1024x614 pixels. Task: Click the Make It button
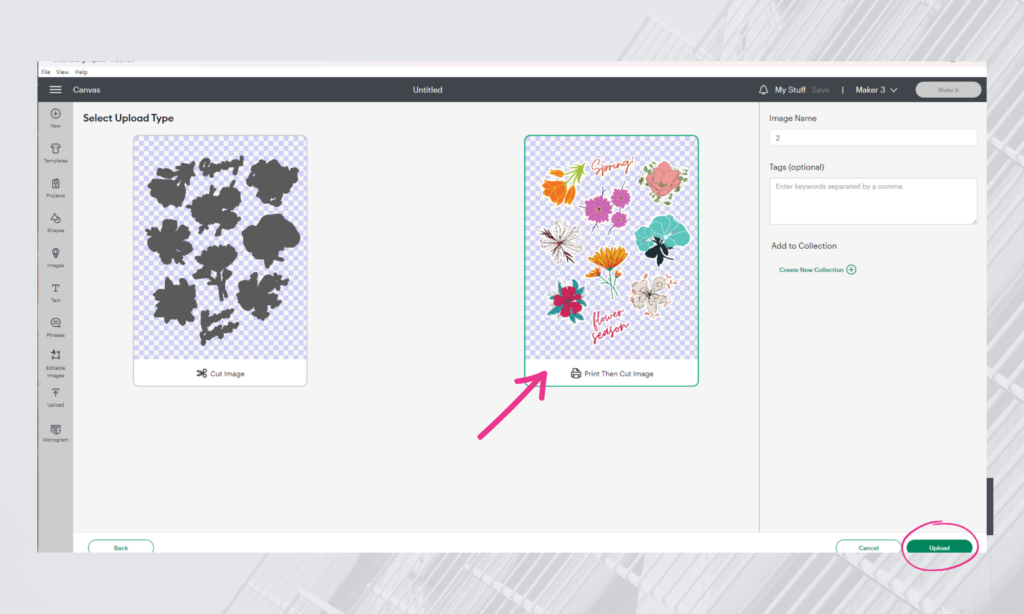tap(948, 89)
